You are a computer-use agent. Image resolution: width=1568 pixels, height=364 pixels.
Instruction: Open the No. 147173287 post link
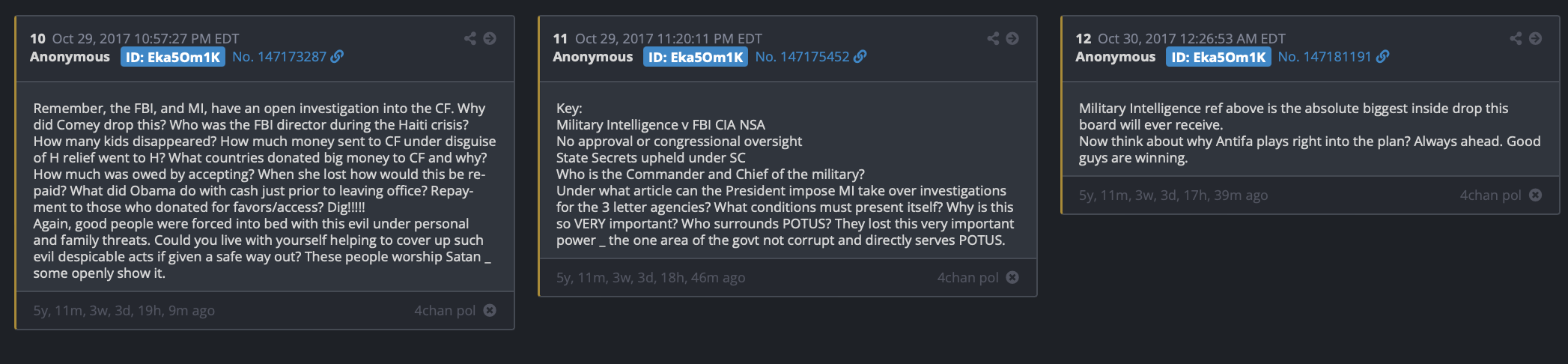coord(279,57)
